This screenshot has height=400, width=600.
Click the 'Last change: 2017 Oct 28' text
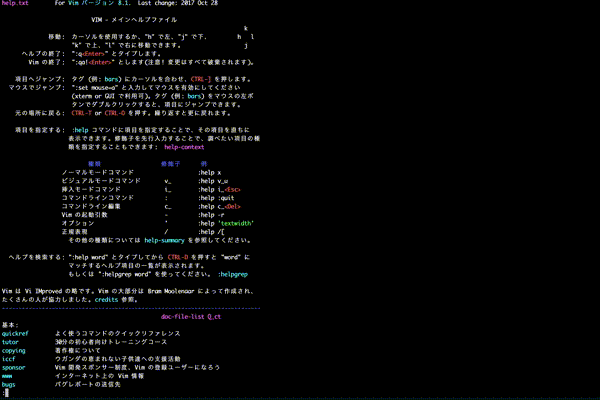(x=178, y=3)
